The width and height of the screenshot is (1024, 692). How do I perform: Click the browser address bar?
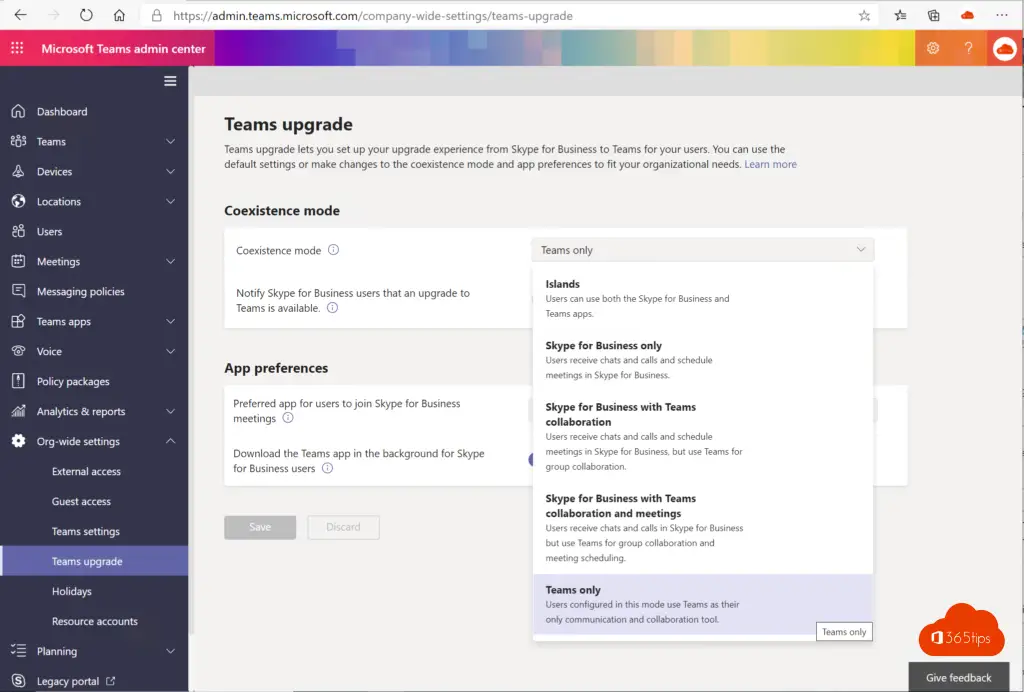[500, 16]
